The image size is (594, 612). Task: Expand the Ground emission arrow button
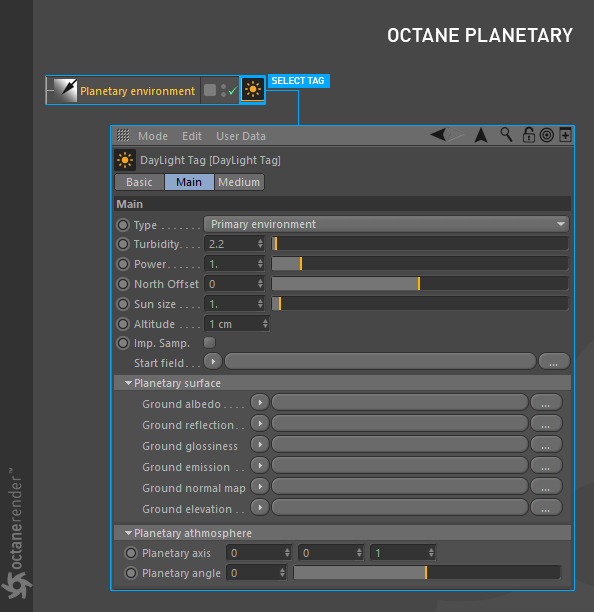[x=260, y=465]
